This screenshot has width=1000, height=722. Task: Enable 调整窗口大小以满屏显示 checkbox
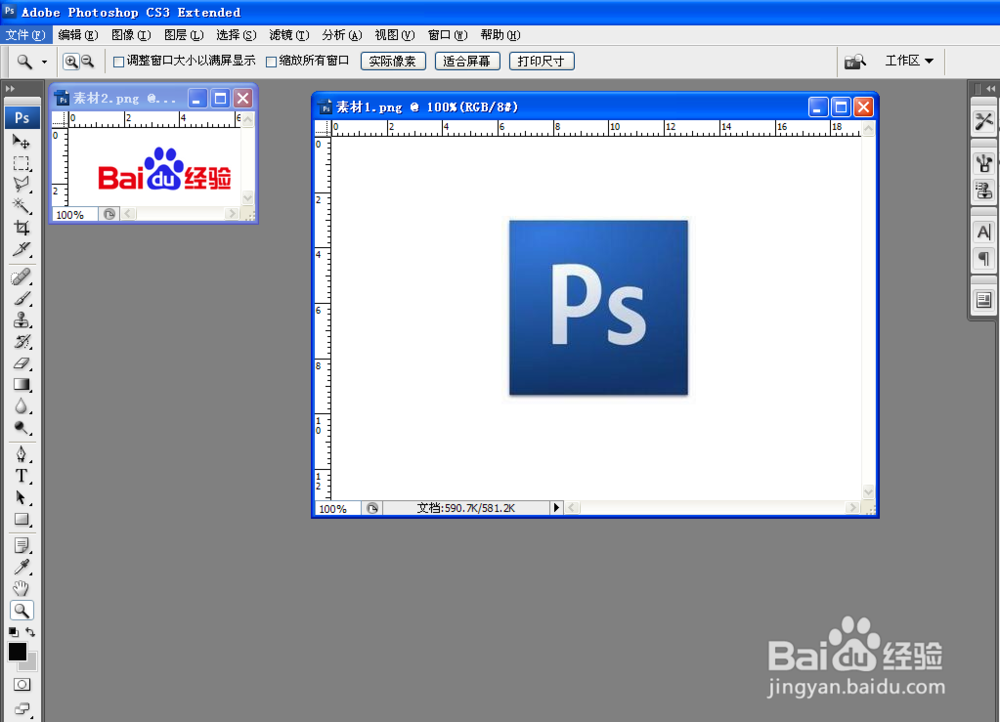pos(117,60)
